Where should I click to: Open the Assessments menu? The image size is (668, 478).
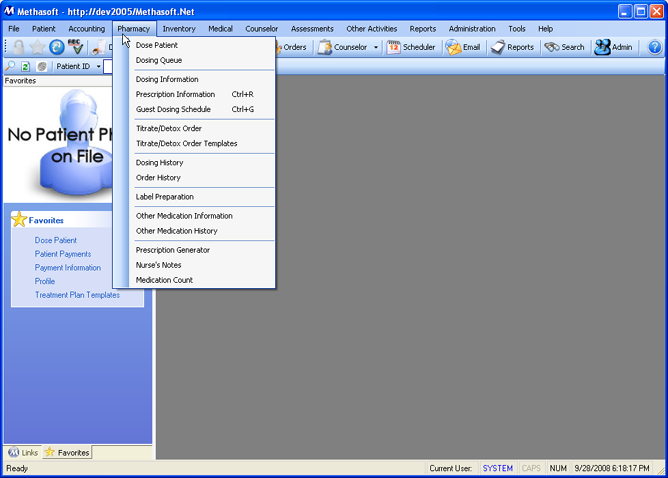tap(312, 29)
